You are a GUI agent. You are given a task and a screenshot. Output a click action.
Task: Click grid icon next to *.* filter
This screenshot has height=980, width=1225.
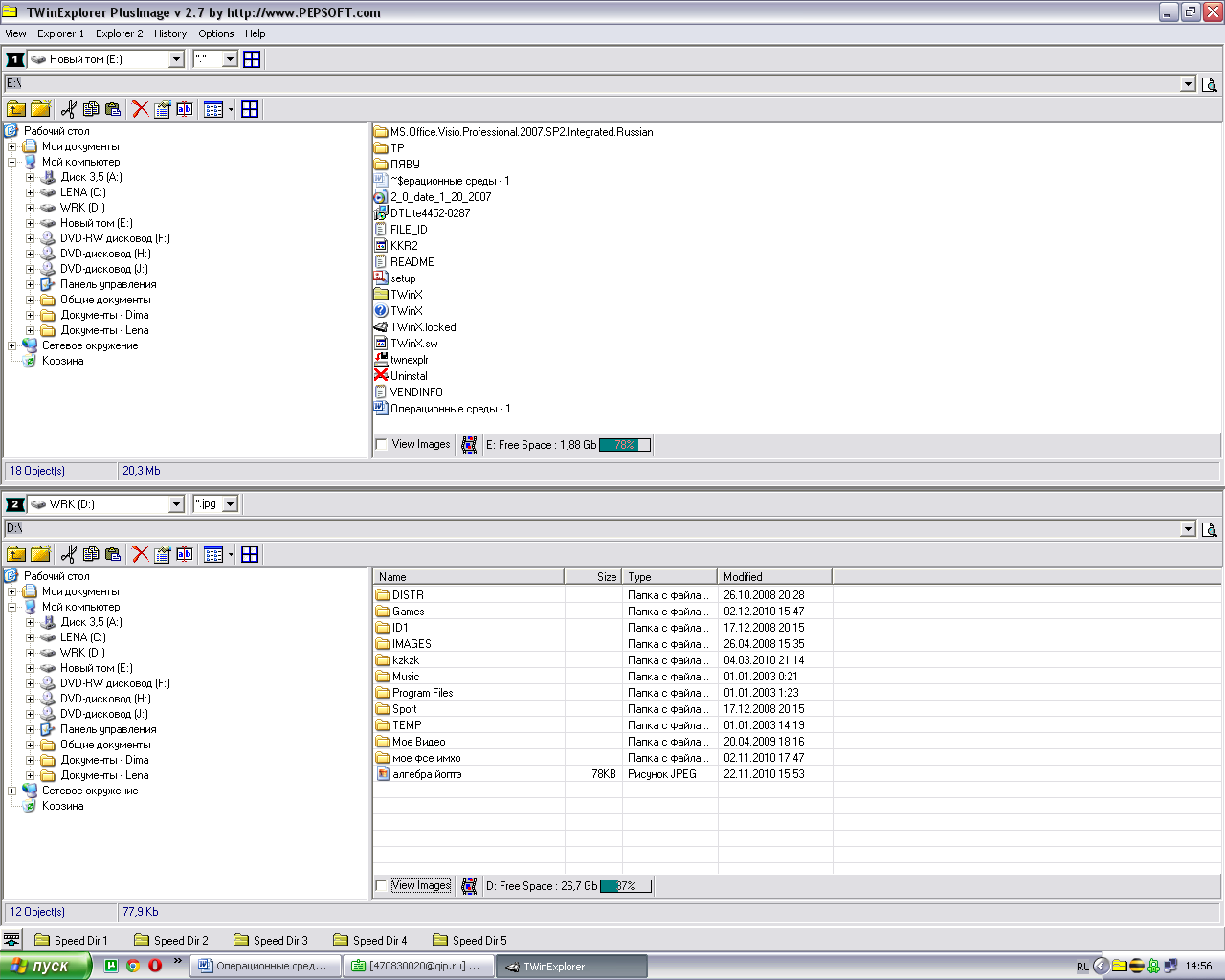point(252,59)
